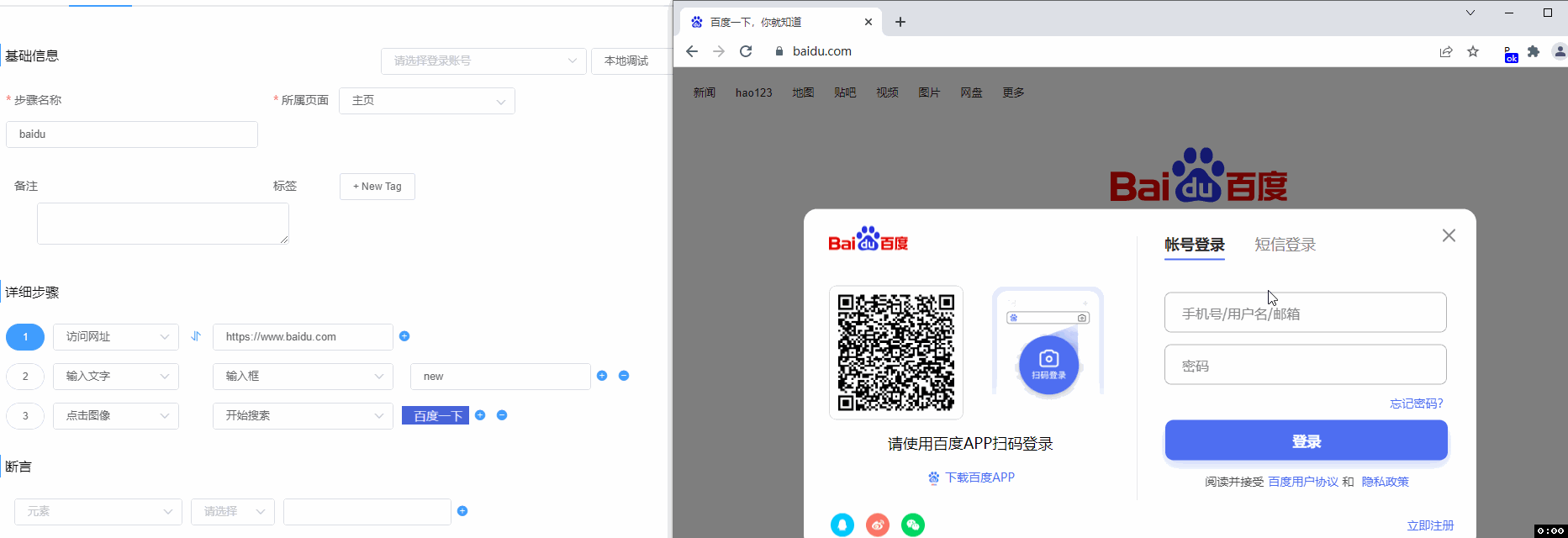Open the 忘记密码? link
1568x538 pixels.
pyautogui.click(x=1417, y=403)
